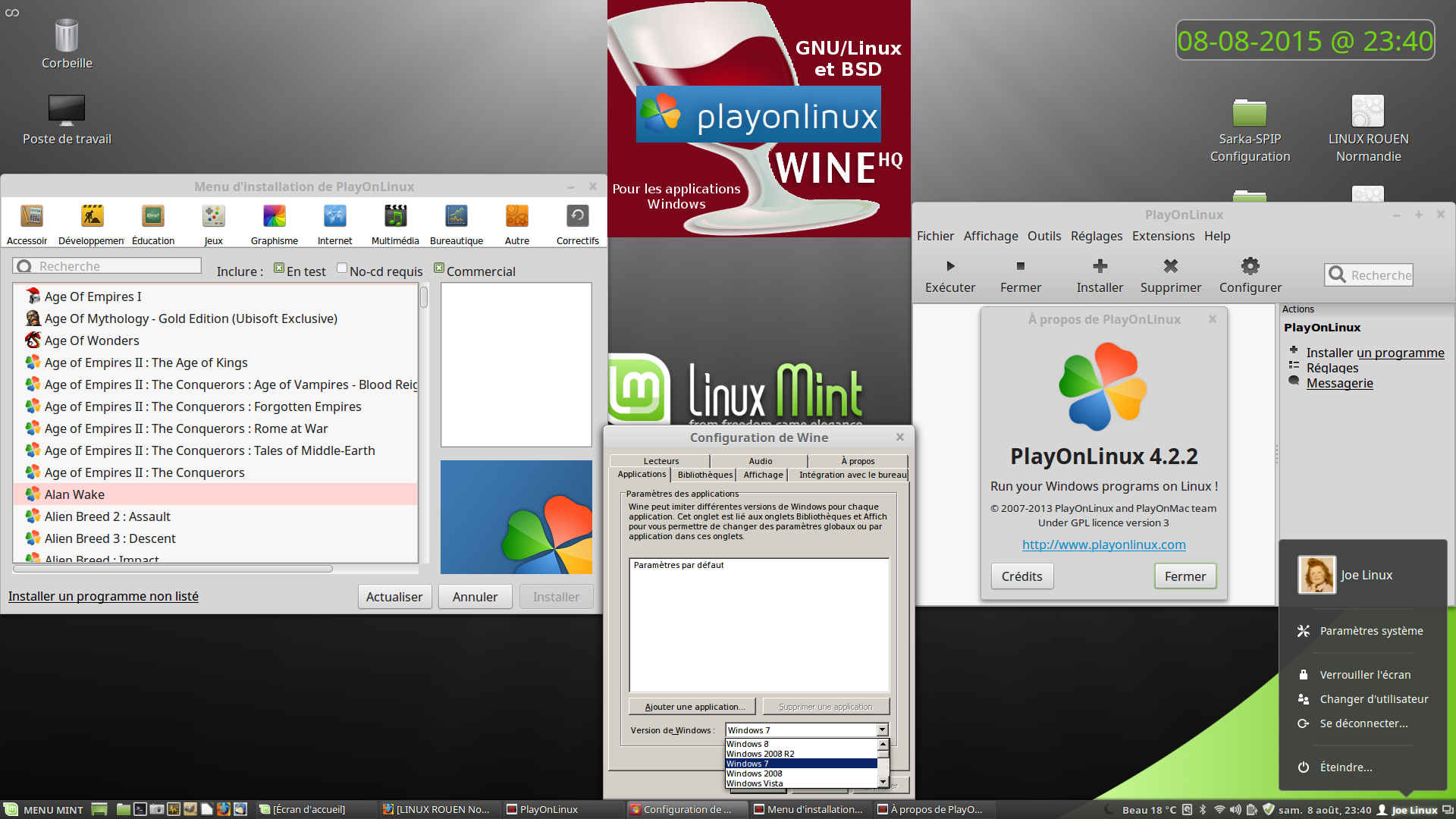Open the Version de Windows combo box

click(806, 730)
